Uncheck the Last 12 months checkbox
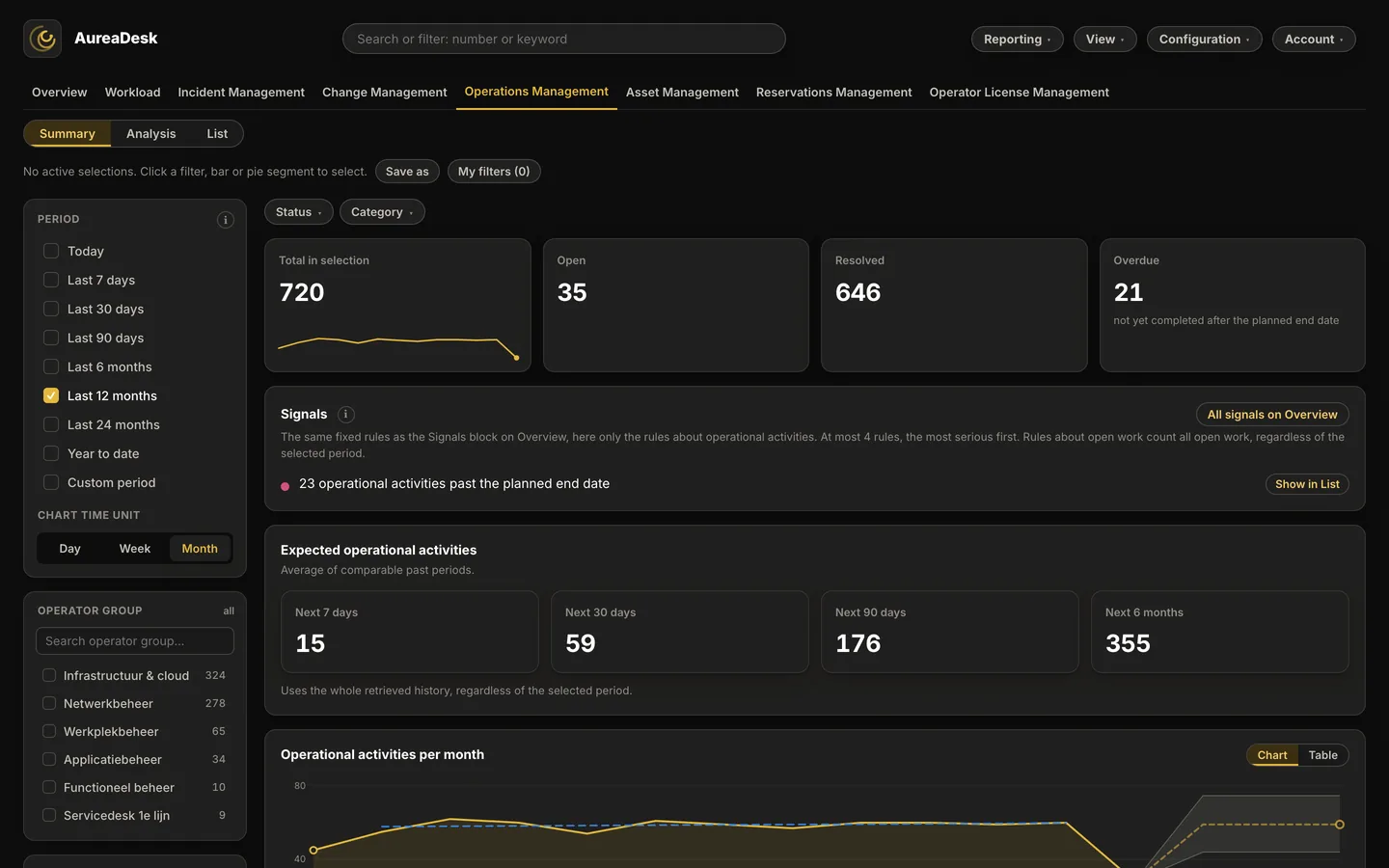 pos(51,395)
